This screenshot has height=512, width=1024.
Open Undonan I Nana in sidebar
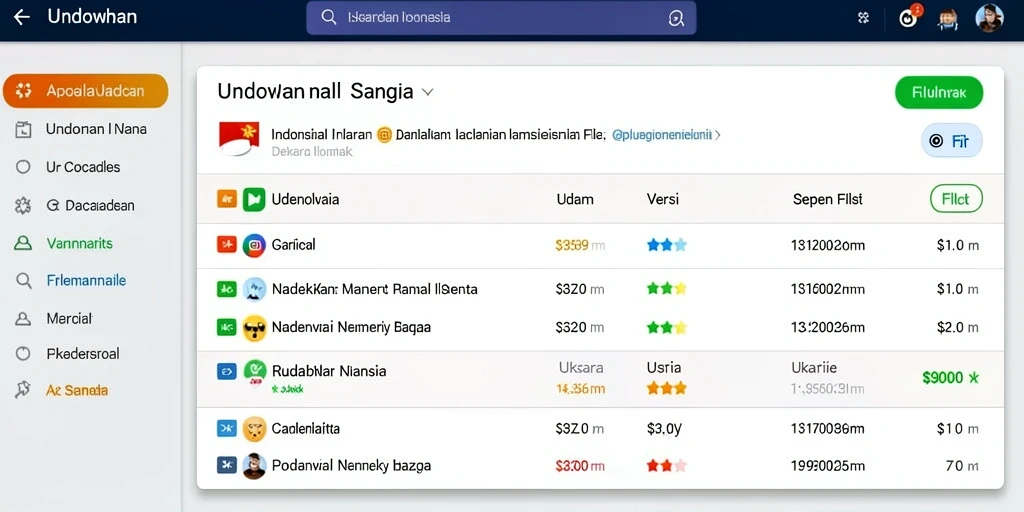click(x=96, y=129)
